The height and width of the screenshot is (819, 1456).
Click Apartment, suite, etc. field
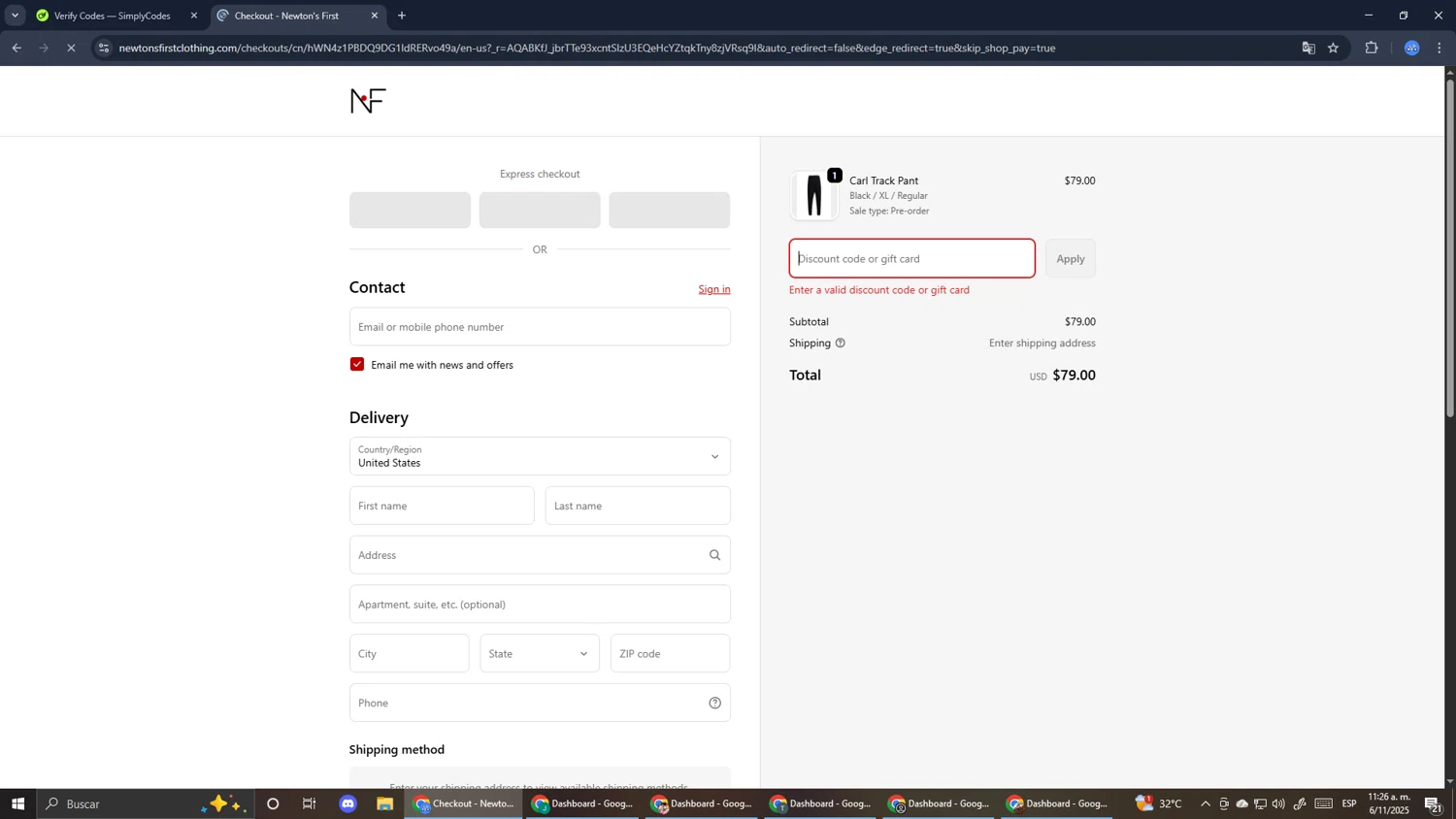click(540, 605)
